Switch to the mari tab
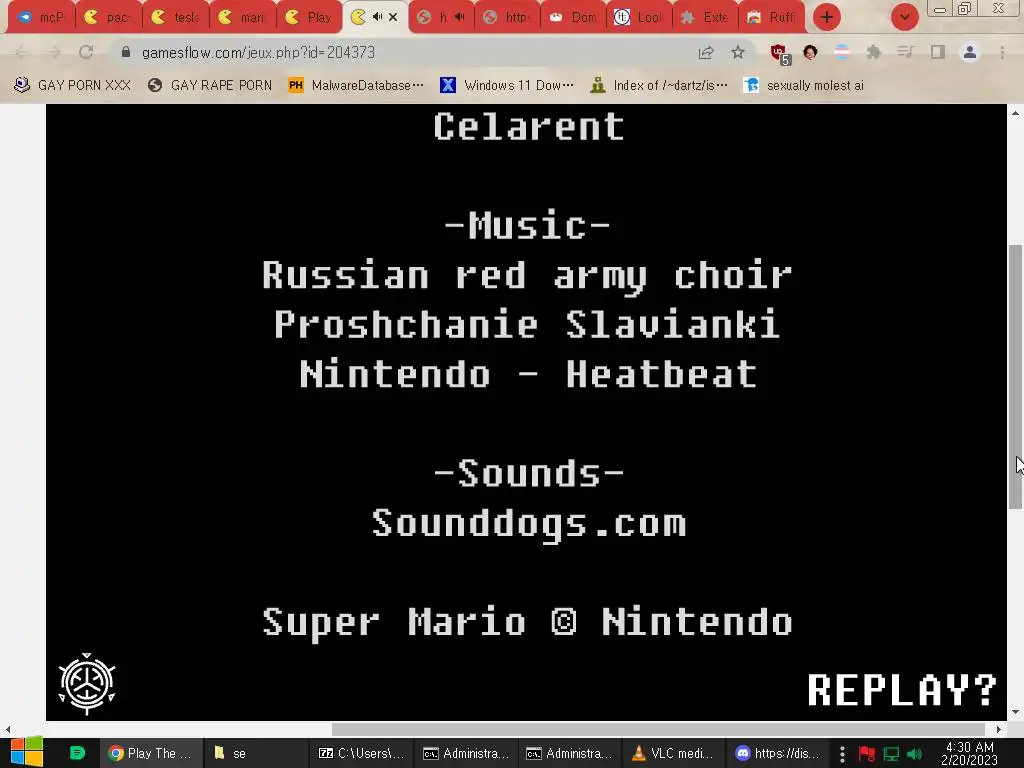1024x768 pixels. click(242, 18)
